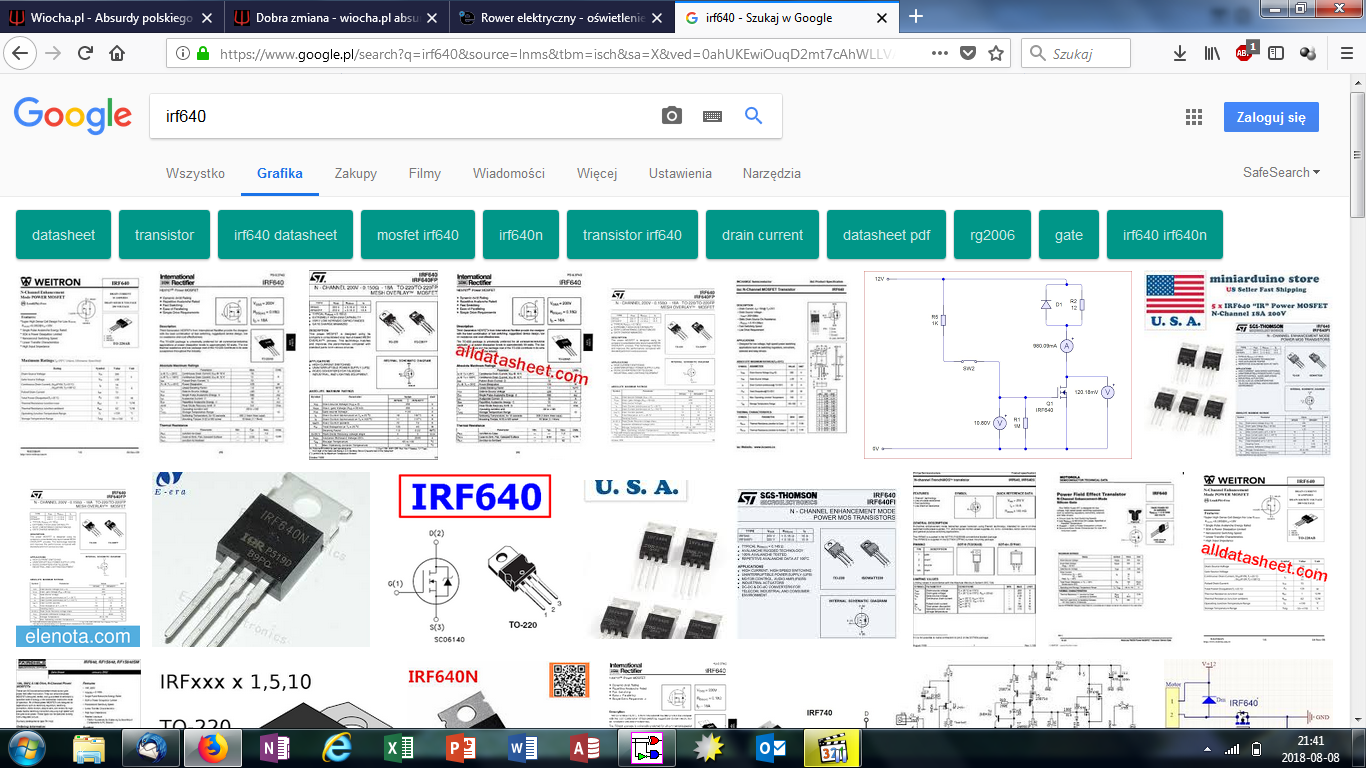The image size is (1366, 768).
Task: Reload the current page
Action: 86,54
